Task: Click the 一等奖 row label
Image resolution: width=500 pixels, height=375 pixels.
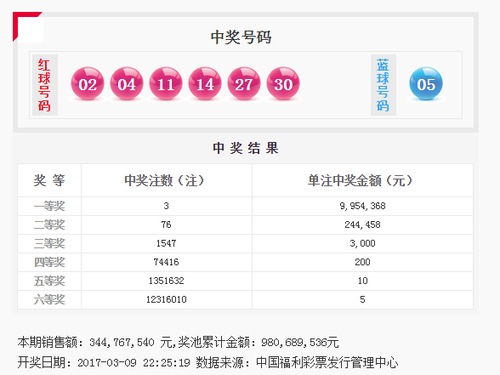Action: (49, 206)
